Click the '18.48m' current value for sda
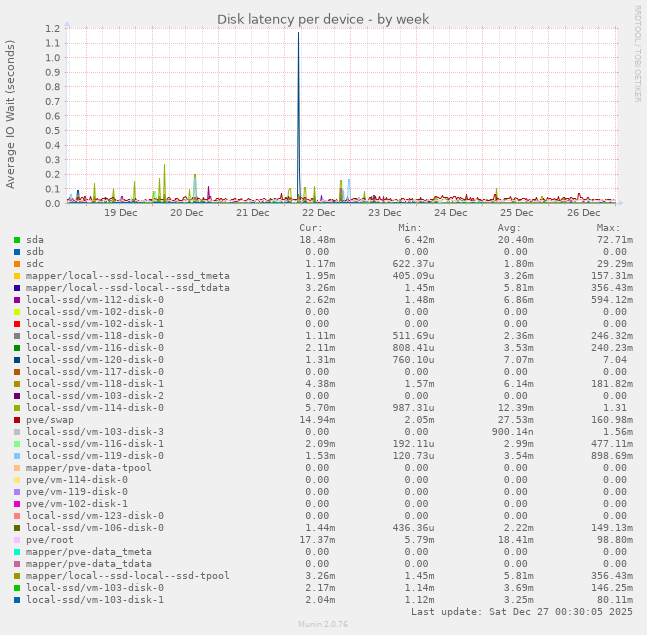647x635 pixels. coord(317,240)
